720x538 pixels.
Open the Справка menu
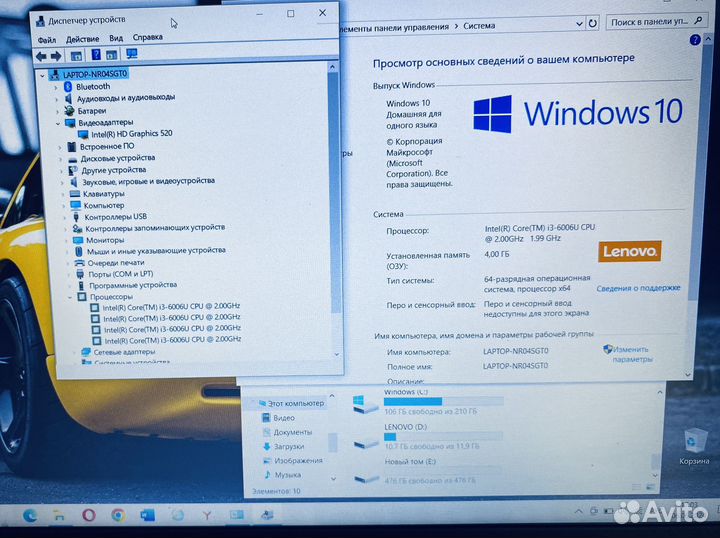pos(147,37)
